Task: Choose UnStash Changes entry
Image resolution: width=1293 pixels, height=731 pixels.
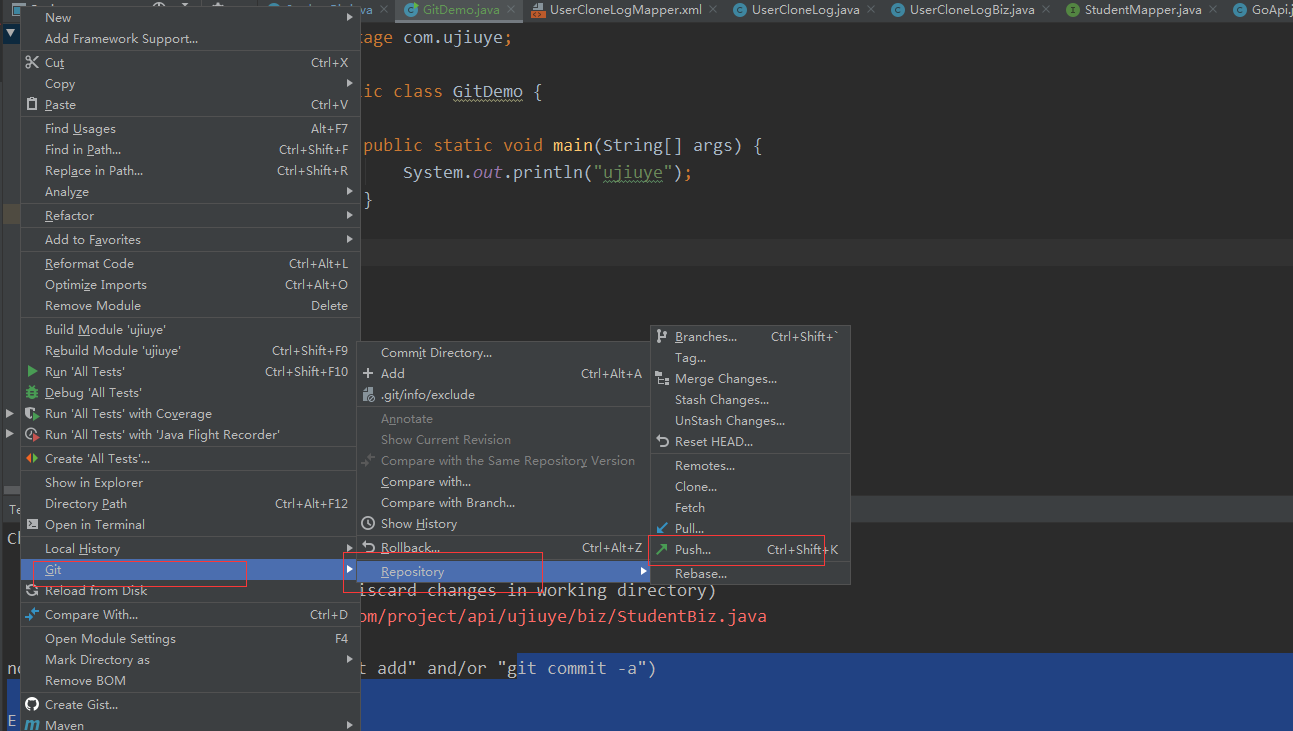Action: point(750,420)
